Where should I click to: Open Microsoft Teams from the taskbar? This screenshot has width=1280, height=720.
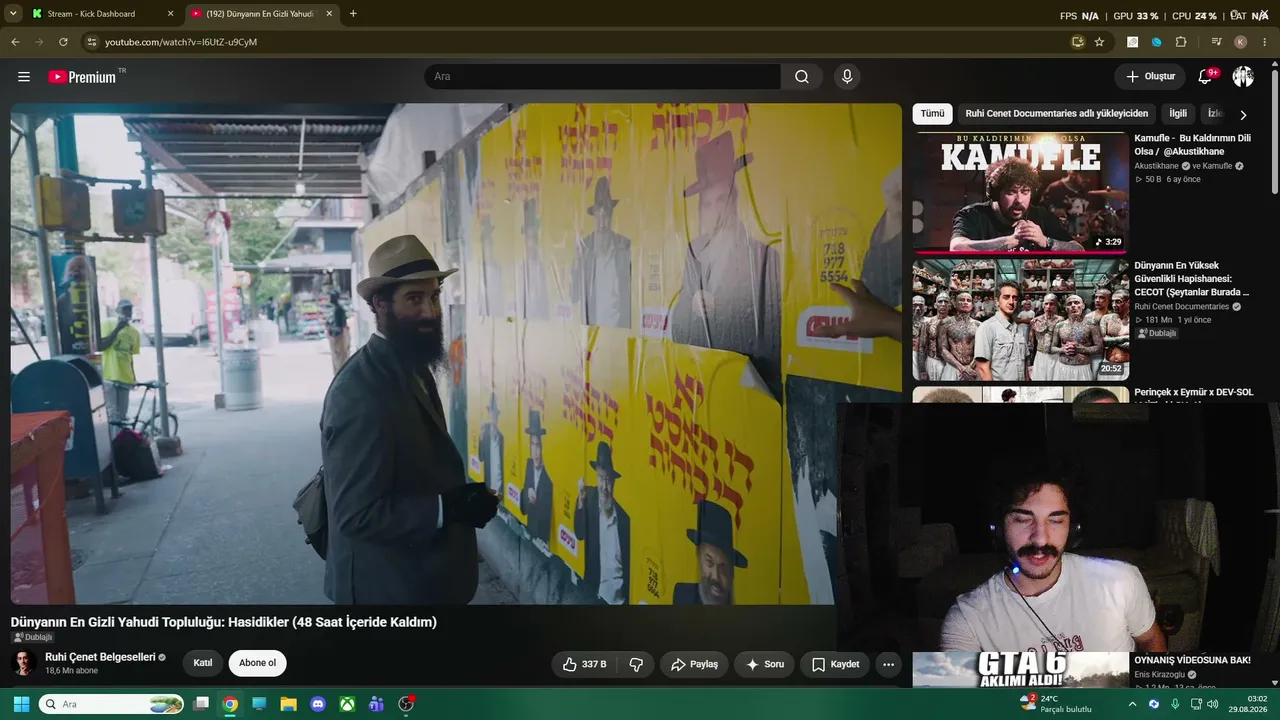pos(376,704)
